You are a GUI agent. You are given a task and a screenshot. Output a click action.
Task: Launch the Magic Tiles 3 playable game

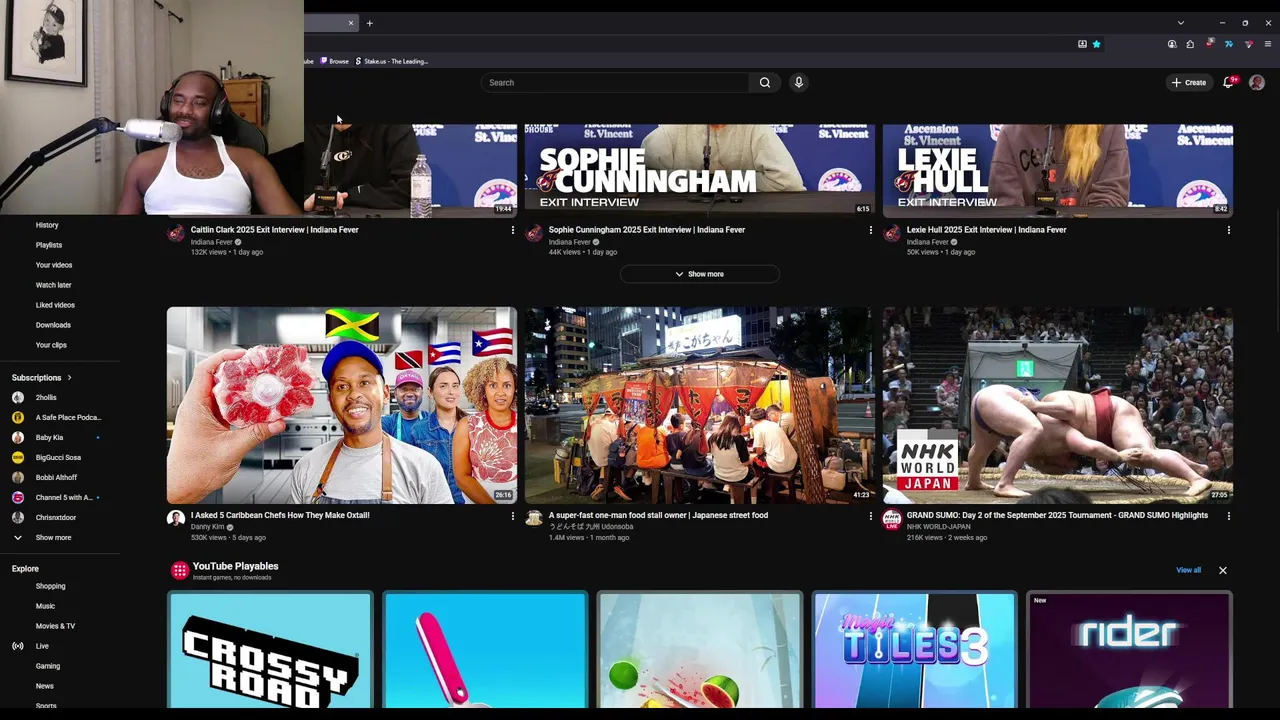click(x=914, y=650)
